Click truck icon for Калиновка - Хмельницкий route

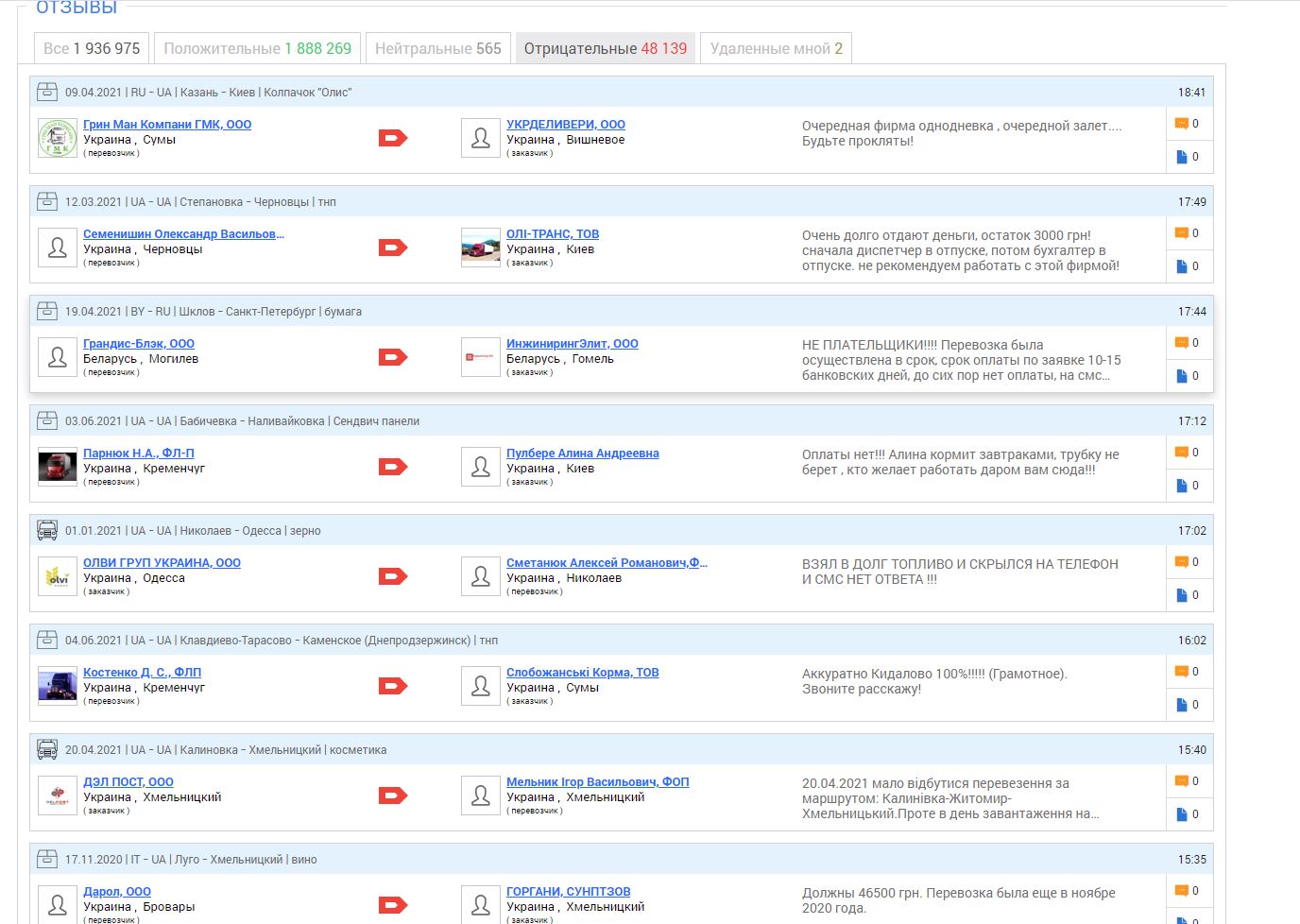tap(47, 749)
